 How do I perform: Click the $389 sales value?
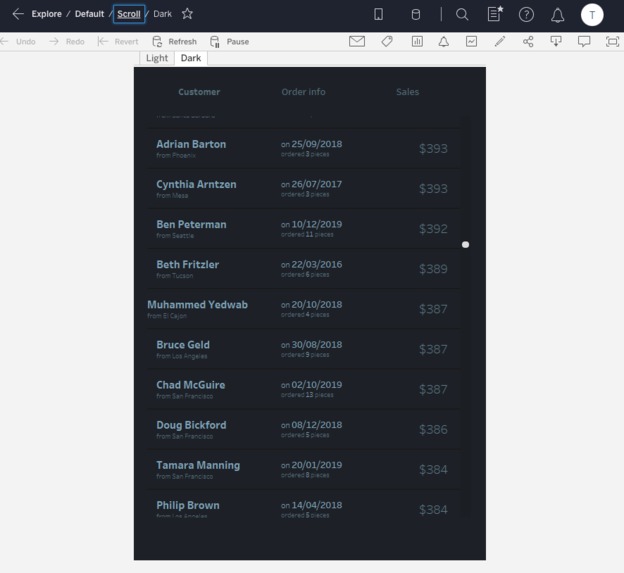pyautogui.click(x=433, y=269)
